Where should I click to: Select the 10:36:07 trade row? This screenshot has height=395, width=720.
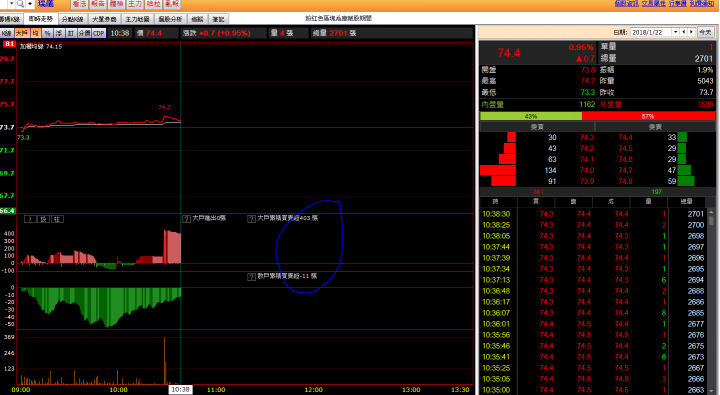point(594,313)
